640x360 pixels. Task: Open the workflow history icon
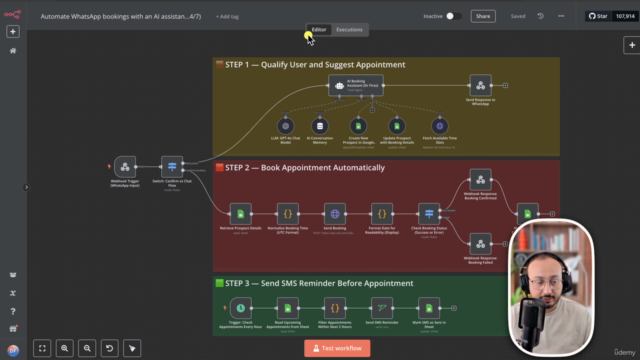[540, 16]
